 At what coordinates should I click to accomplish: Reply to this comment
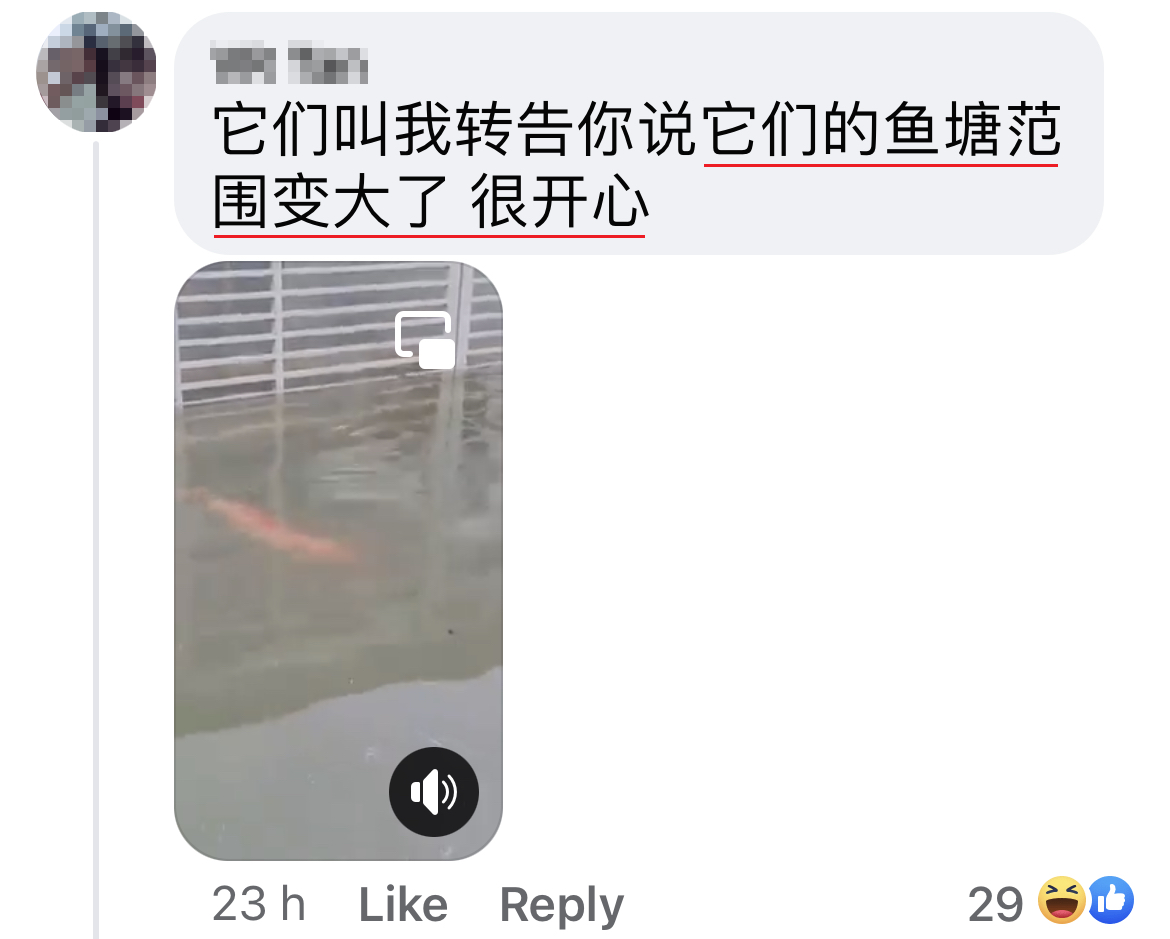coord(561,906)
